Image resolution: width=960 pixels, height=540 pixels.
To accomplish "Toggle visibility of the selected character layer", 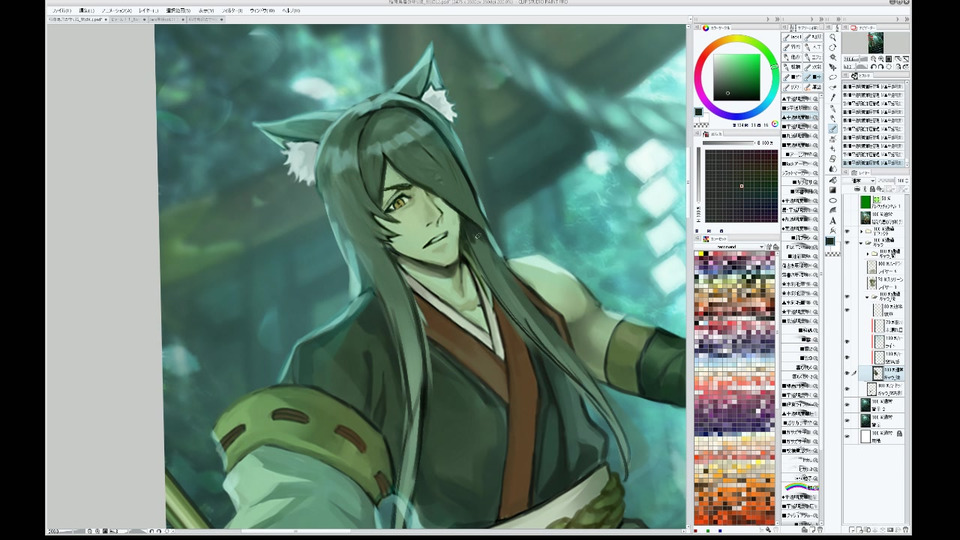I will pyautogui.click(x=848, y=372).
